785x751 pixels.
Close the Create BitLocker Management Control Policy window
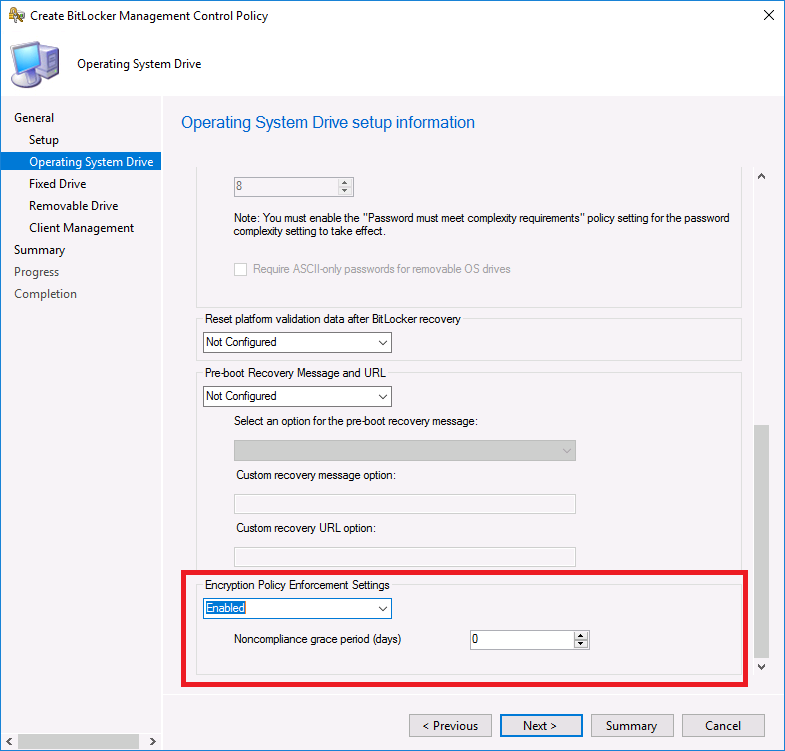(768, 16)
